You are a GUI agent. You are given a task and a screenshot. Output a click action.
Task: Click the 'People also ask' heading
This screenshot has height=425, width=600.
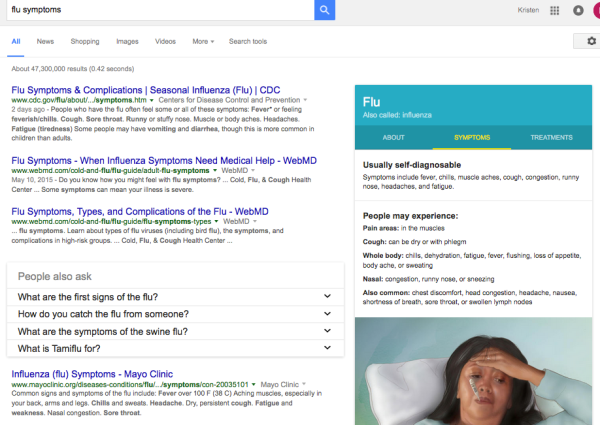(x=55, y=276)
